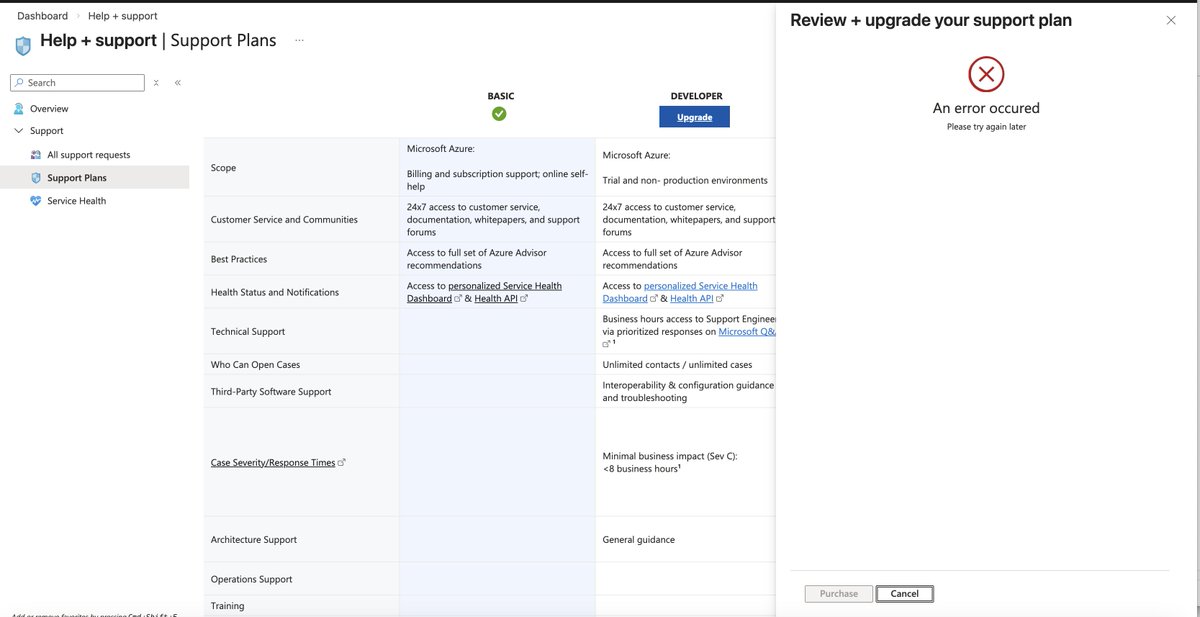This screenshot has height=617, width=1200.
Task: Click the All support requests icon
Action: (x=37, y=155)
